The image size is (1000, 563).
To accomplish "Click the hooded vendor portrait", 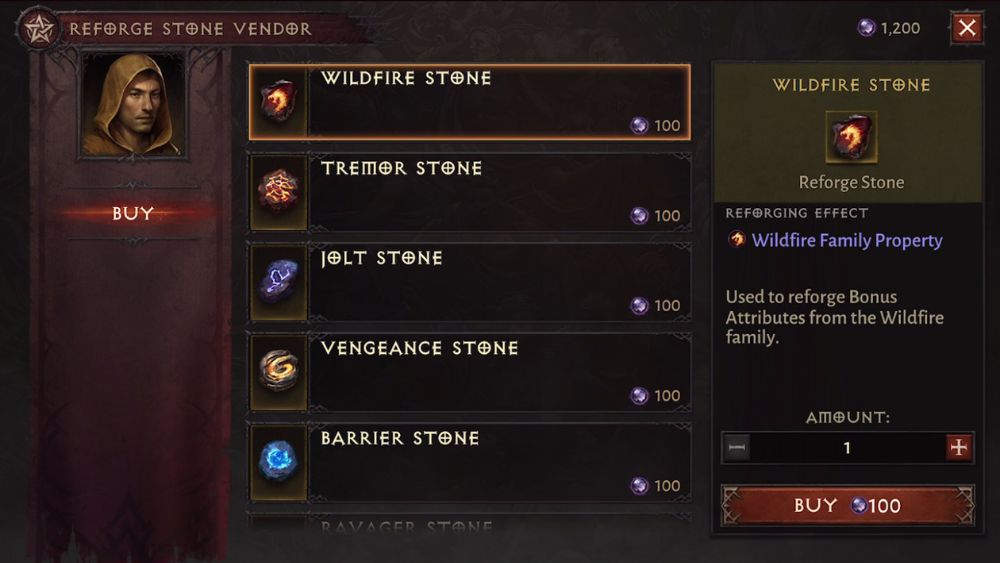I will 133,106.
